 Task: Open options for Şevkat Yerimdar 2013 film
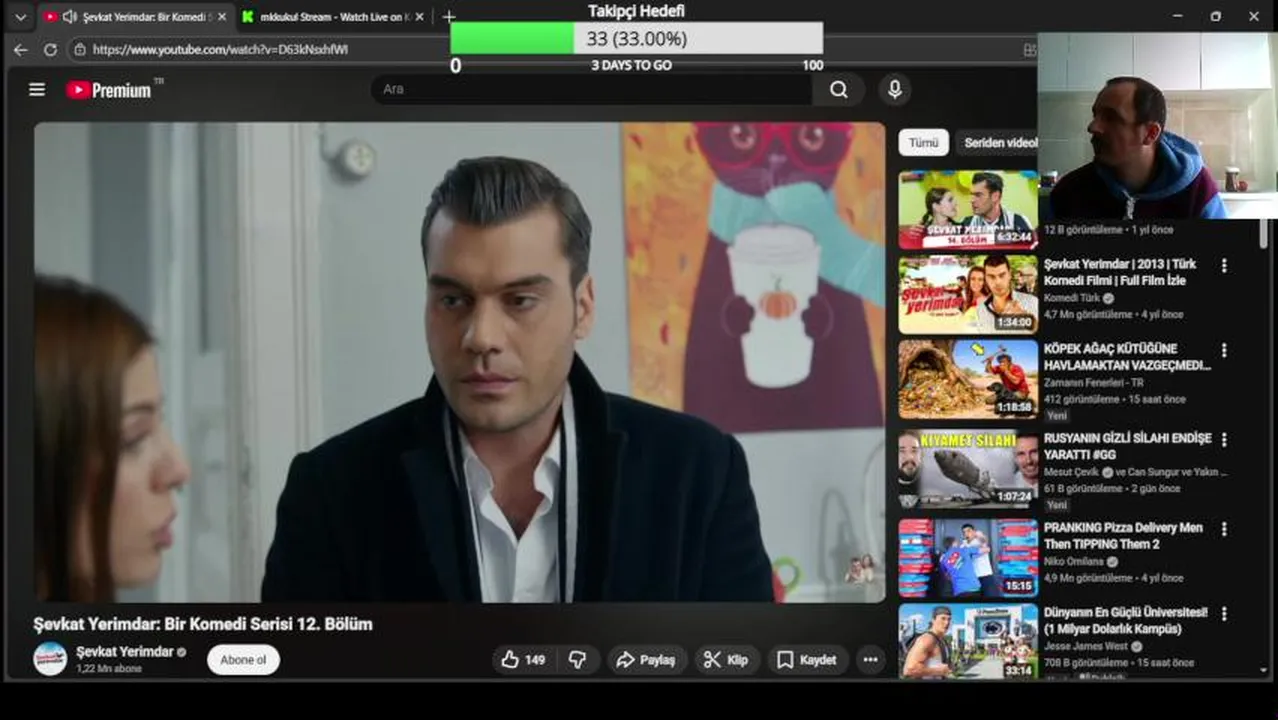(1224, 266)
